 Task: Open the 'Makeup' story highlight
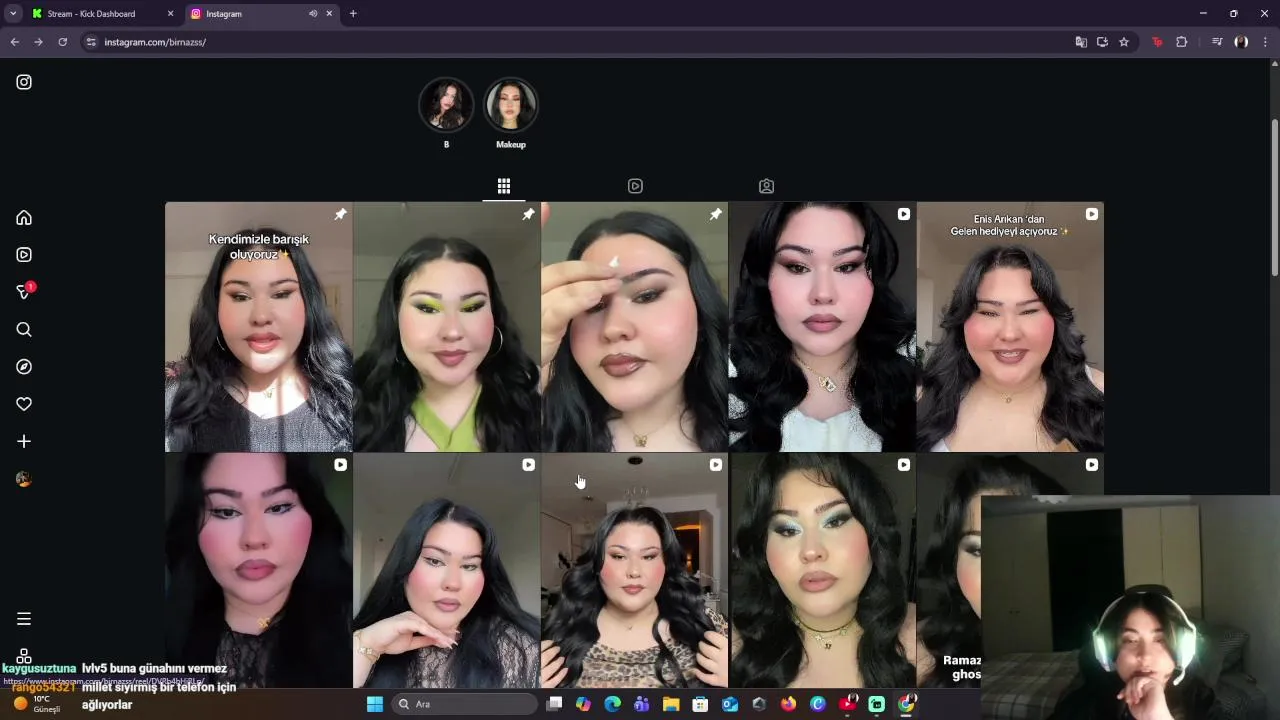pyautogui.click(x=511, y=105)
